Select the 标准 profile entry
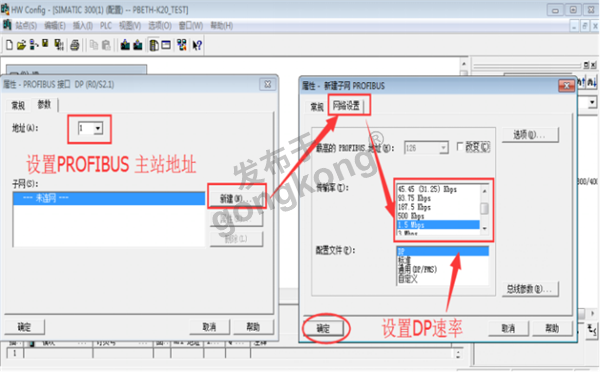This screenshot has width=600, height=372. coord(443,260)
